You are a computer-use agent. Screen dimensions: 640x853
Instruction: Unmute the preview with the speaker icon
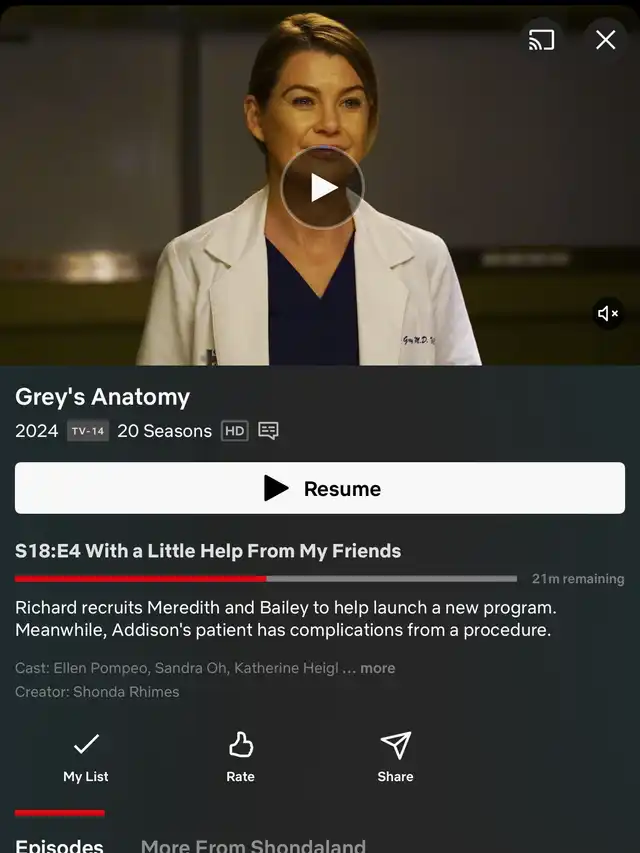click(x=608, y=313)
